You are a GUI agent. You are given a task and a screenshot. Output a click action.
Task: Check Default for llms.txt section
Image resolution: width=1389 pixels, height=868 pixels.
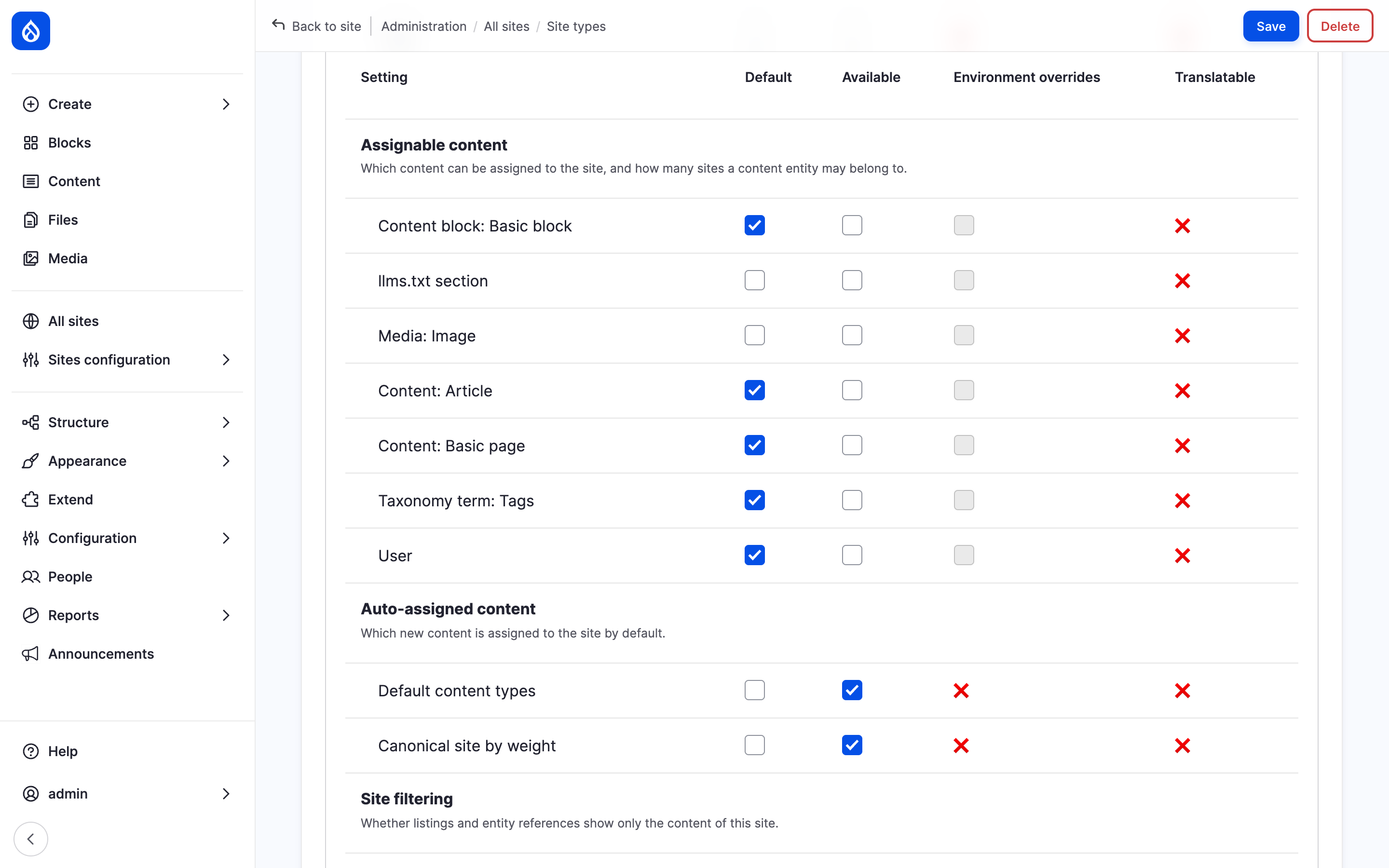[x=755, y=281]
